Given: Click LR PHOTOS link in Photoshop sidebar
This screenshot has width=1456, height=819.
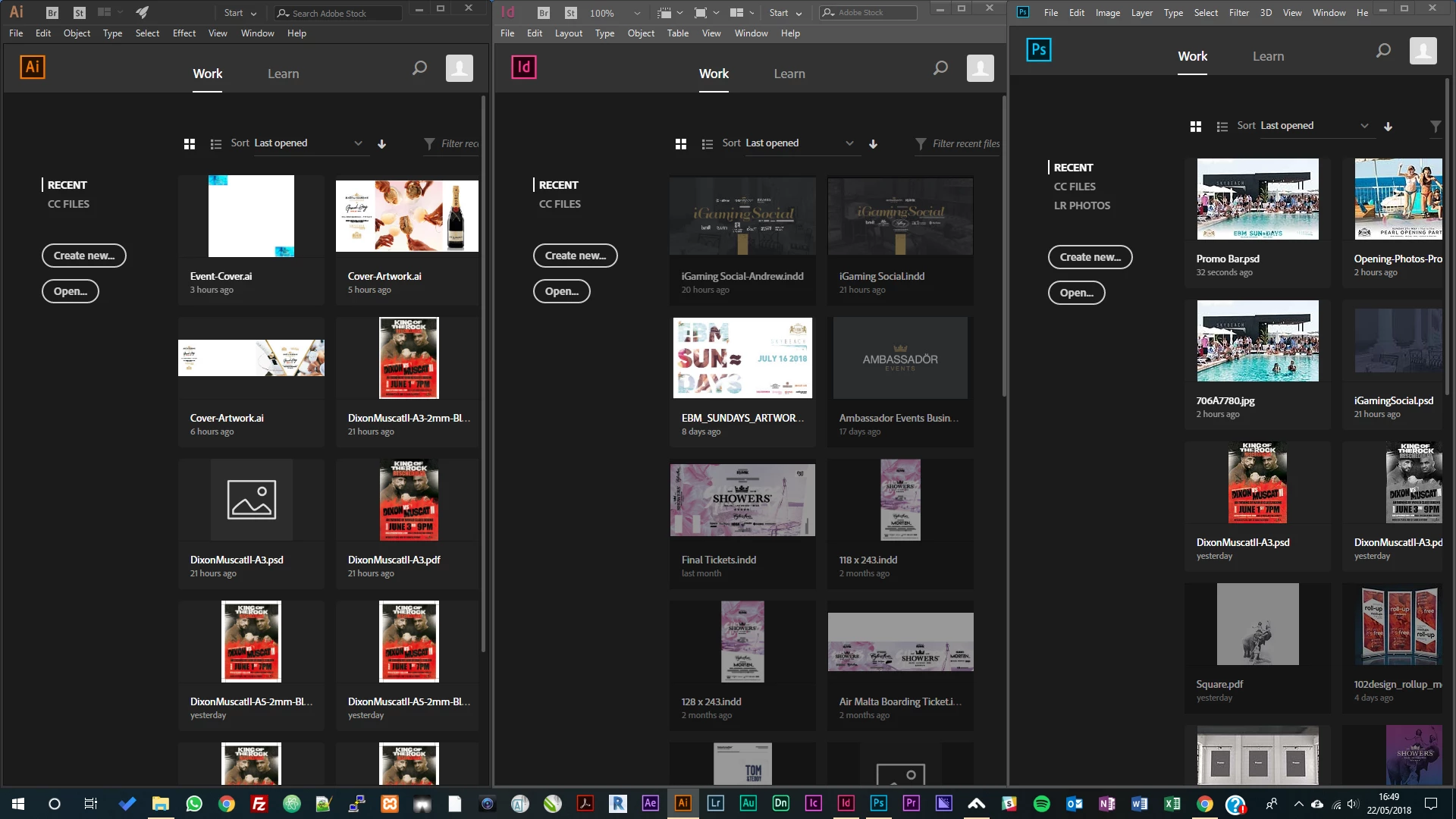Looking at the screenshot, I should pos(1081,206).
